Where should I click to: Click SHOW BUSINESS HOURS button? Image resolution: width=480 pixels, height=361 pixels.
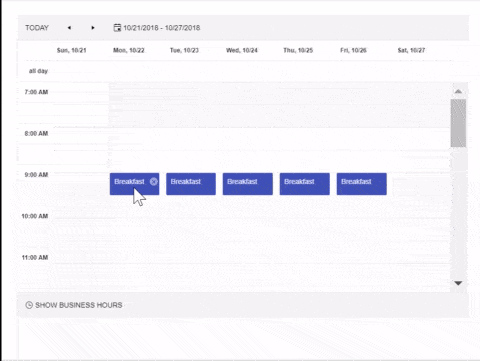coord(74,305)
